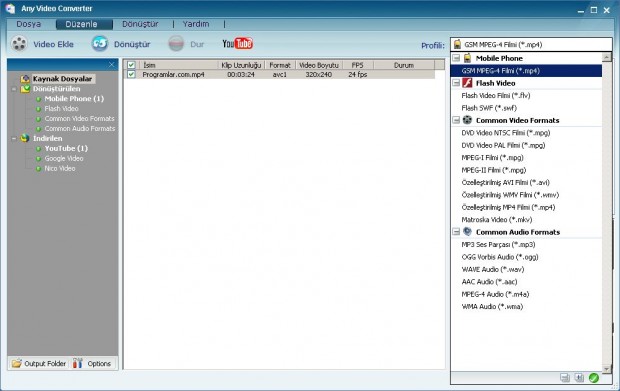
Task: Collapse the İndirilen tree node
Action: [x=14, y=138]
